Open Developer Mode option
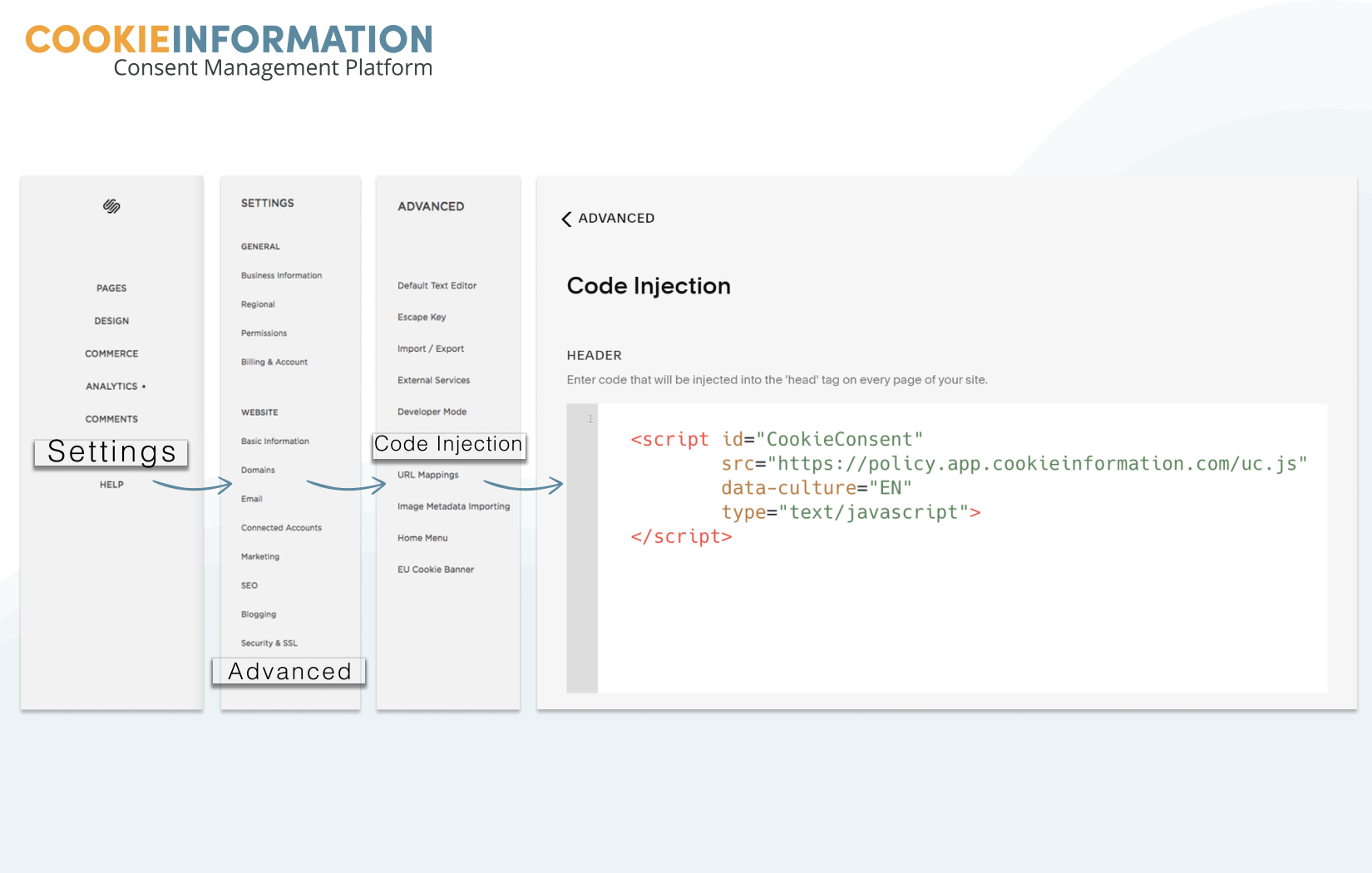 tap(432, 412)
